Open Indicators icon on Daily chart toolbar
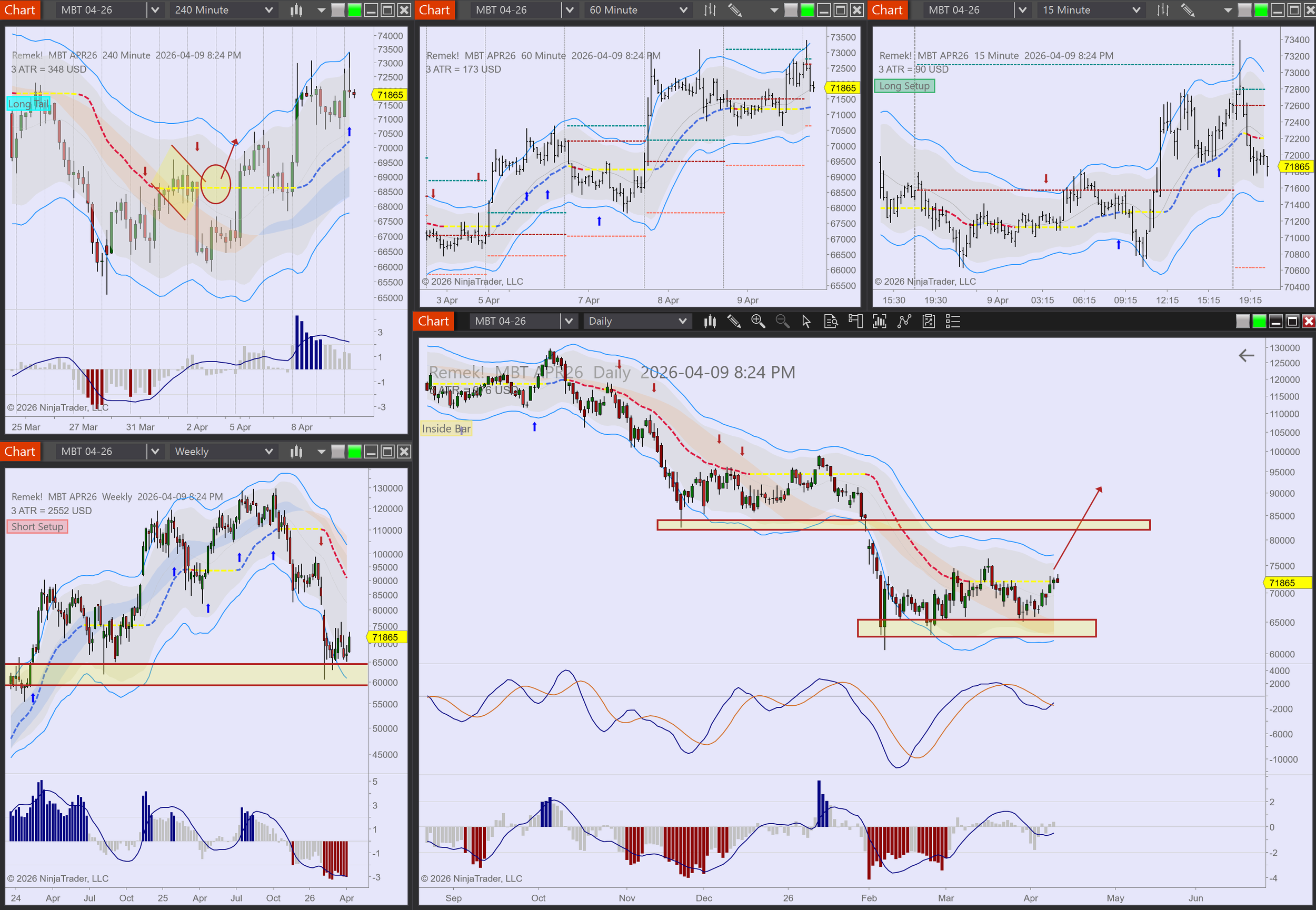1316x910 pixels. click(x=904, y=321)
